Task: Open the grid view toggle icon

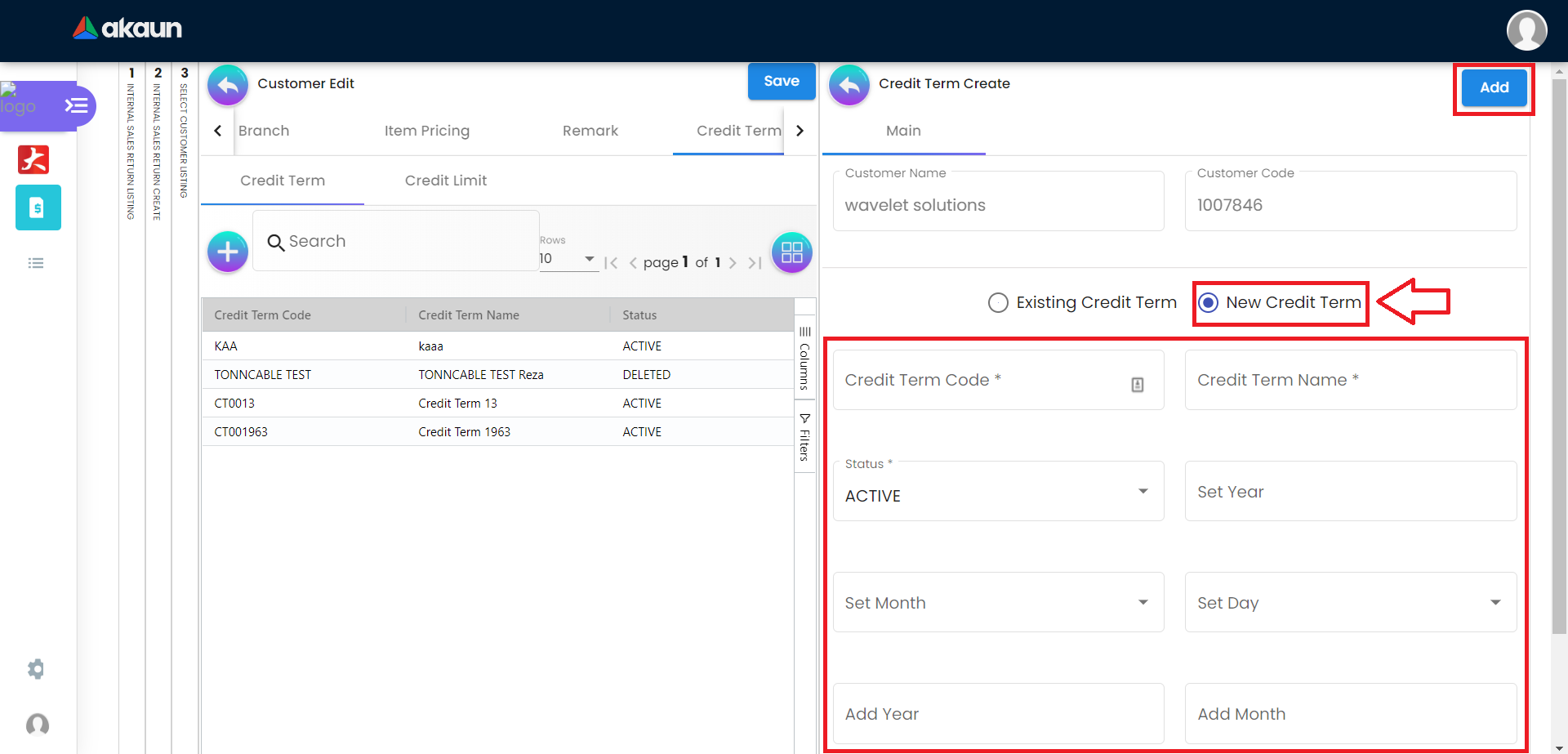Action: [x=791, y=252]
